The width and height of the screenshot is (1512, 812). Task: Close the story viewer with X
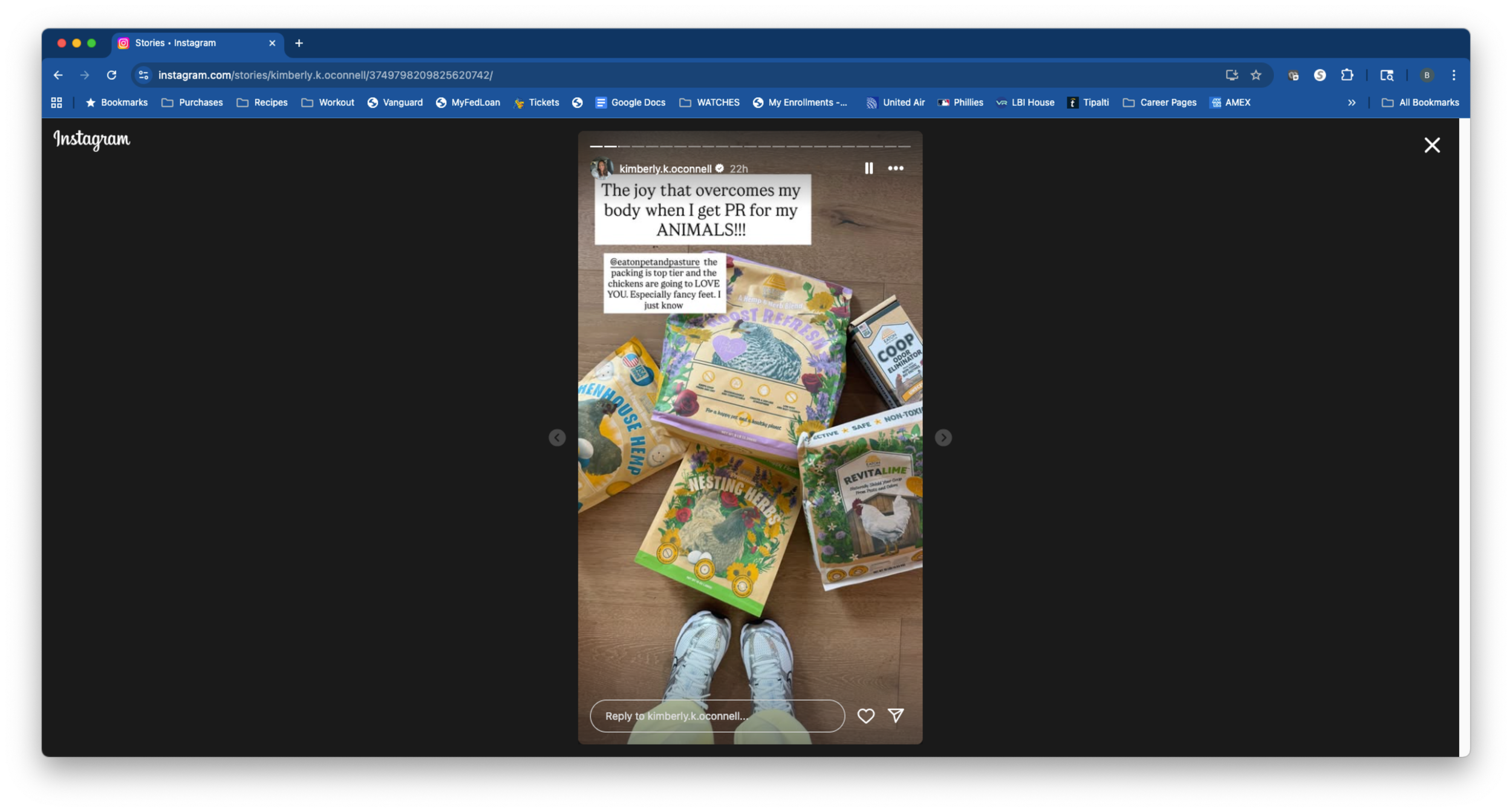pos(1431,145)
